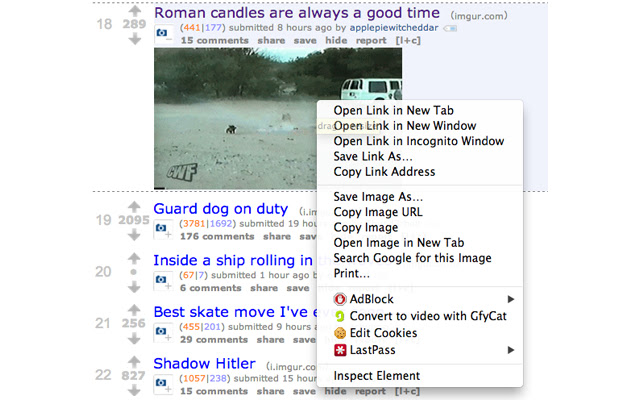Expand image preview on Best skate move post
The image size is (640, 400).
click(x=162, y=333)
